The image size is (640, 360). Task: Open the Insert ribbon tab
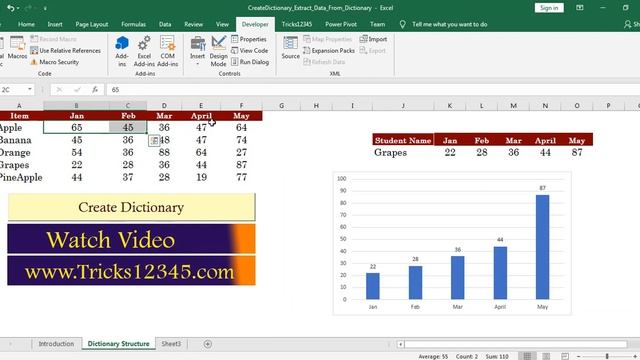pos(55,24)
